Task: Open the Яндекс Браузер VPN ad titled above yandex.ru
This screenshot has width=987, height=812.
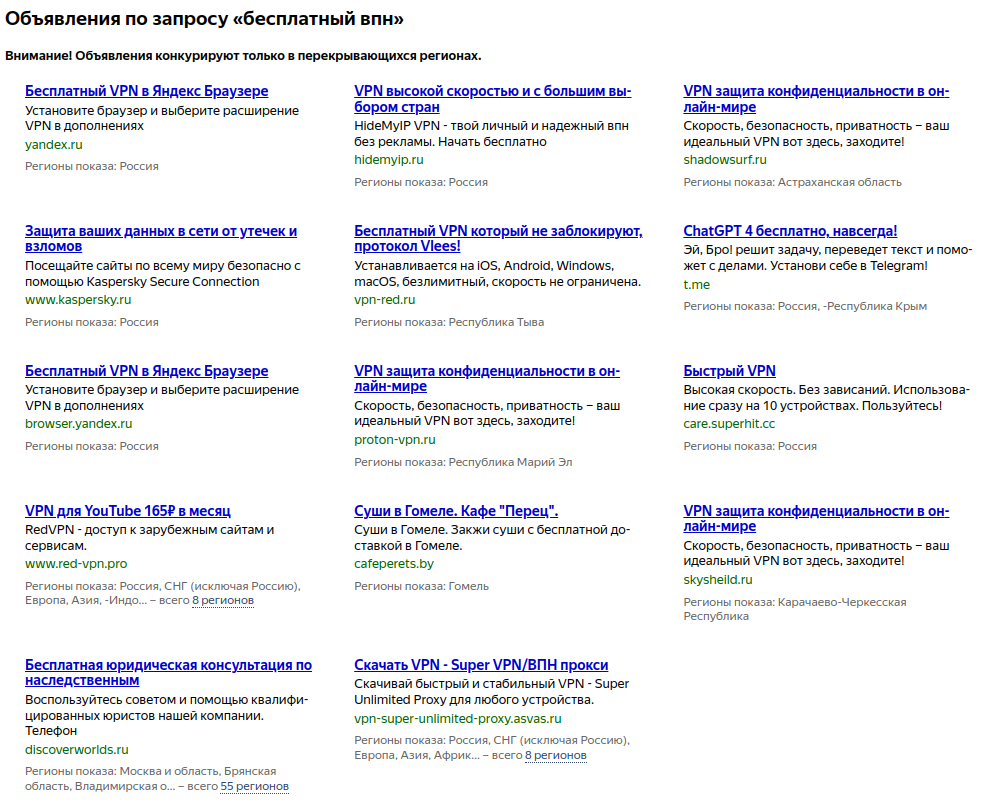Action: tap(147, 91)
